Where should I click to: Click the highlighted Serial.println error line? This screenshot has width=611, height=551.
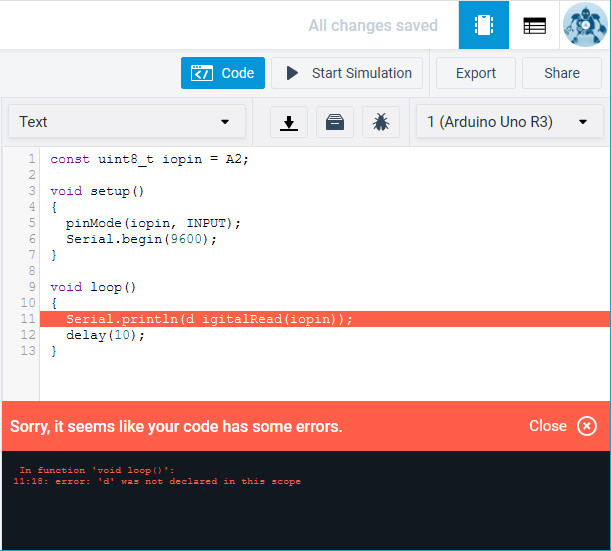coord(325,319)
